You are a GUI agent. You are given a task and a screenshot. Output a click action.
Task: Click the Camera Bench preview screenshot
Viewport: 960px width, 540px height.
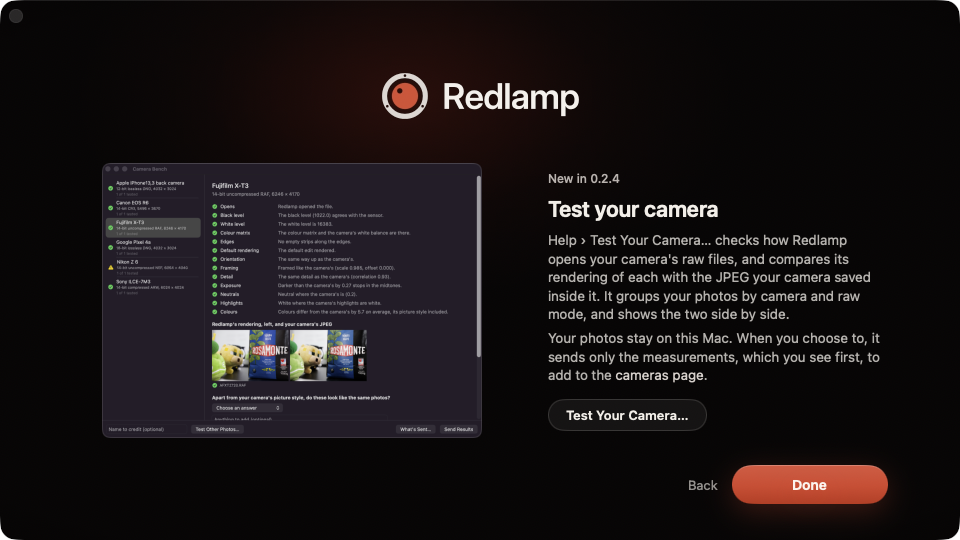[x=292, y=300]
